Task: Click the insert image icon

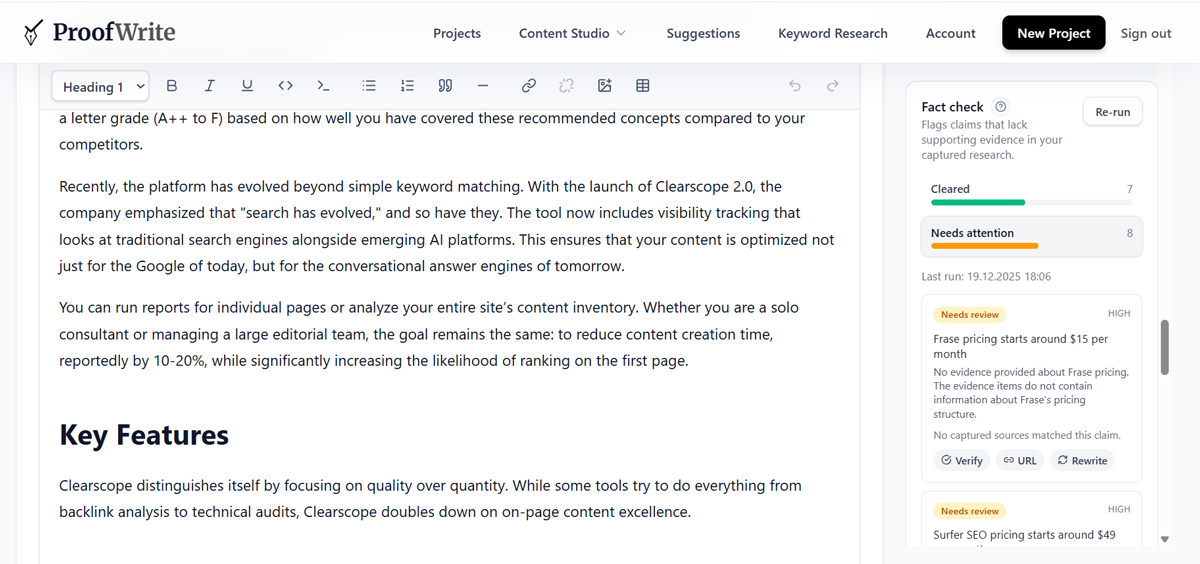Action: pos(605,86)
